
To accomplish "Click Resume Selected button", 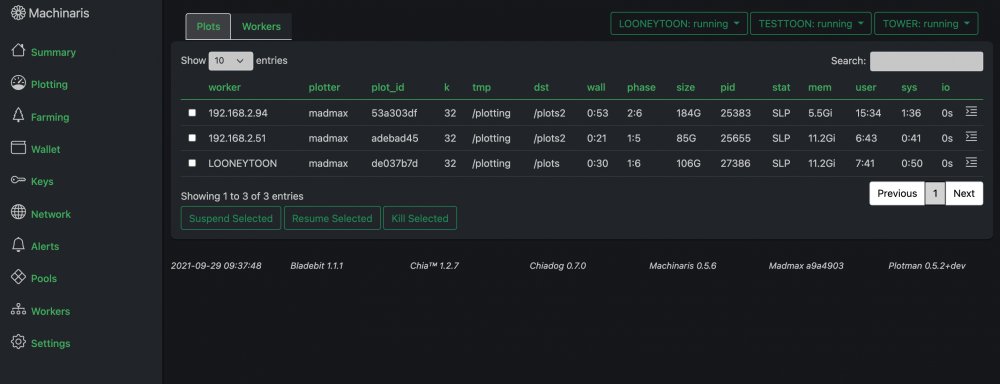I will [332, 218].
